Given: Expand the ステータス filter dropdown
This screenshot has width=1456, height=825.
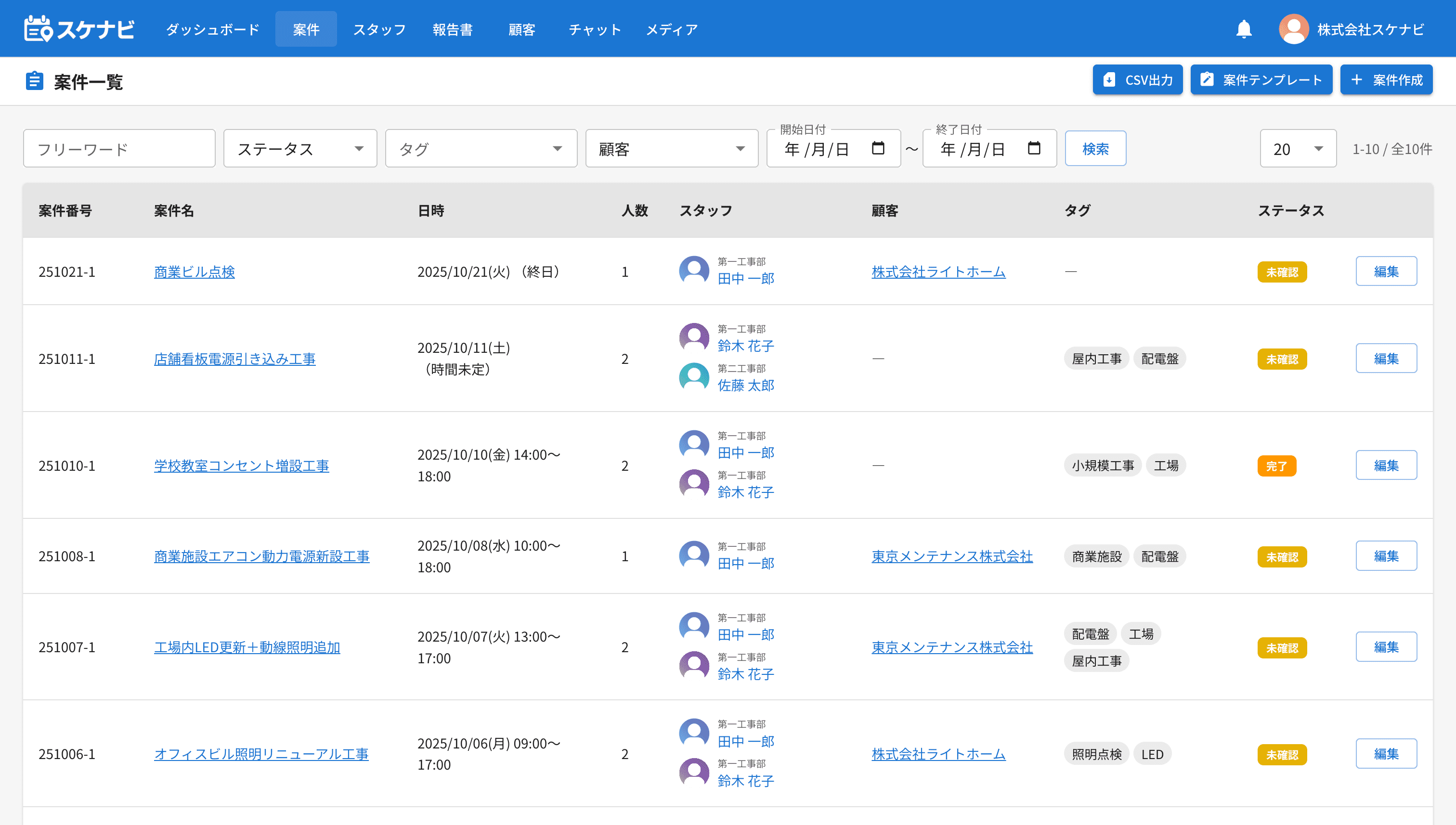Looking at the screenshot, I should tap(300, 149).
